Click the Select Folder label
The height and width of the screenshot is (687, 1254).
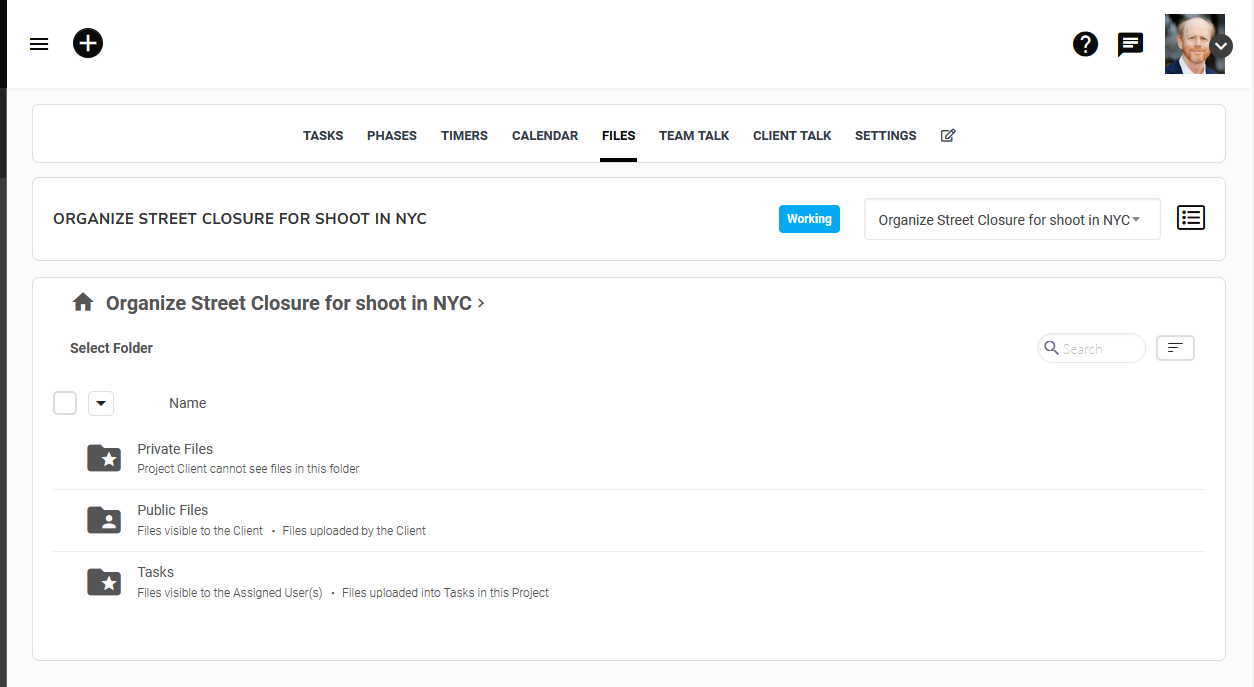point(111,348)
